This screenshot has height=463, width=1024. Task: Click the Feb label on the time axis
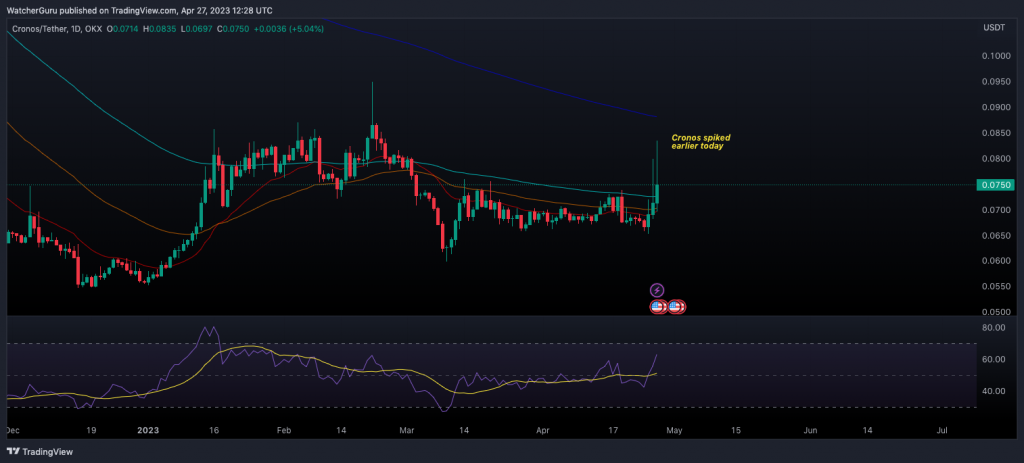pyautogui.click(x=282, y=430)
